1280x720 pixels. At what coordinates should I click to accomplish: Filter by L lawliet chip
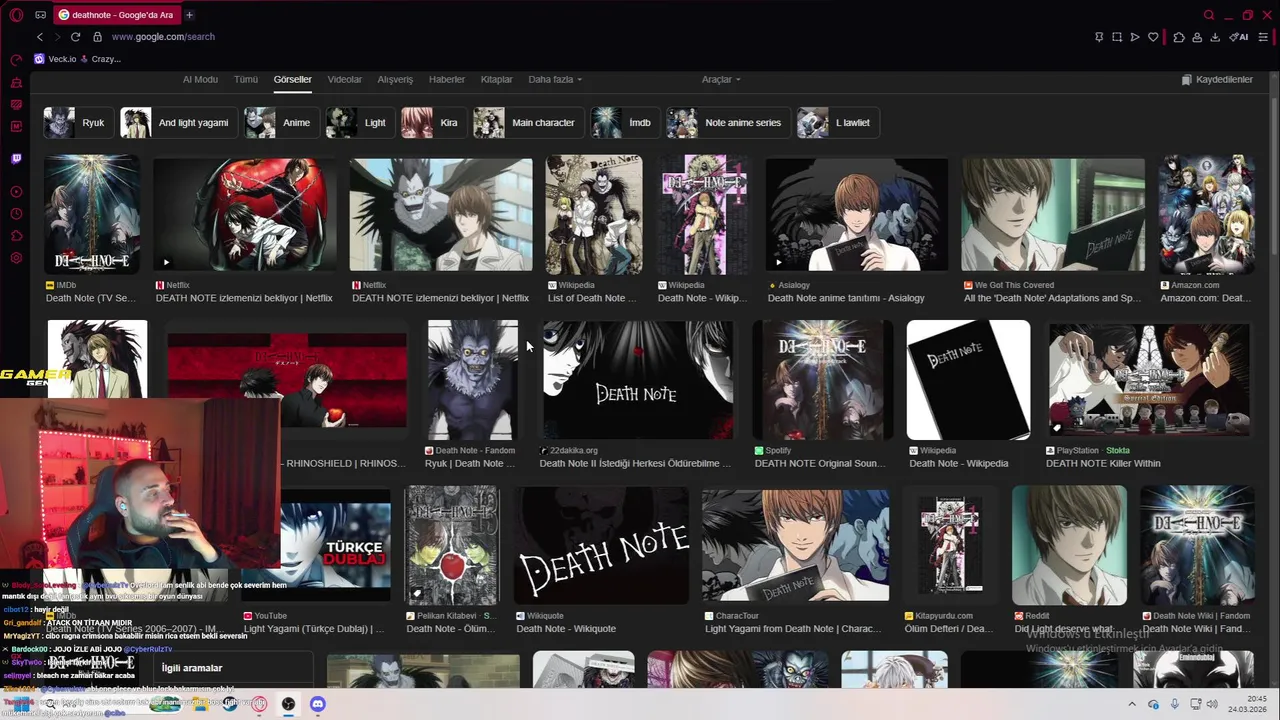(838, 123)
